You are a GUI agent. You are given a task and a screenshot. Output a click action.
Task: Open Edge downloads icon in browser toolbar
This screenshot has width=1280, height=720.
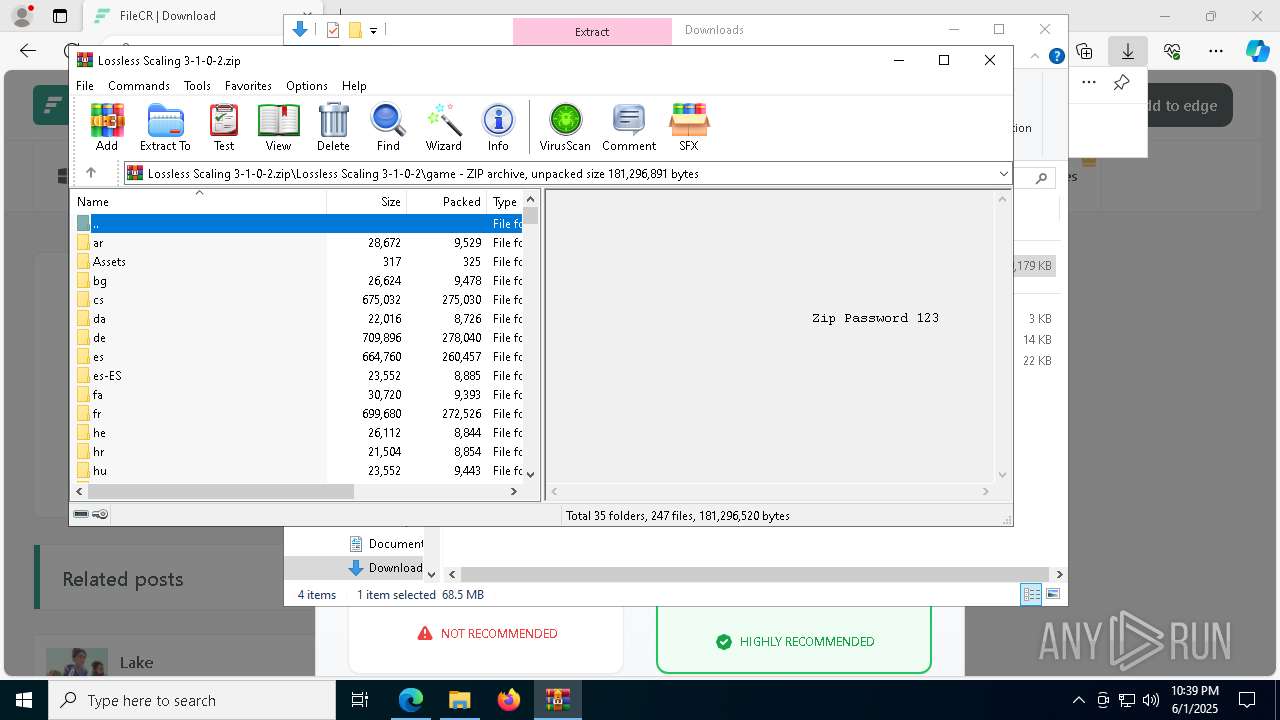[1127, 51]
